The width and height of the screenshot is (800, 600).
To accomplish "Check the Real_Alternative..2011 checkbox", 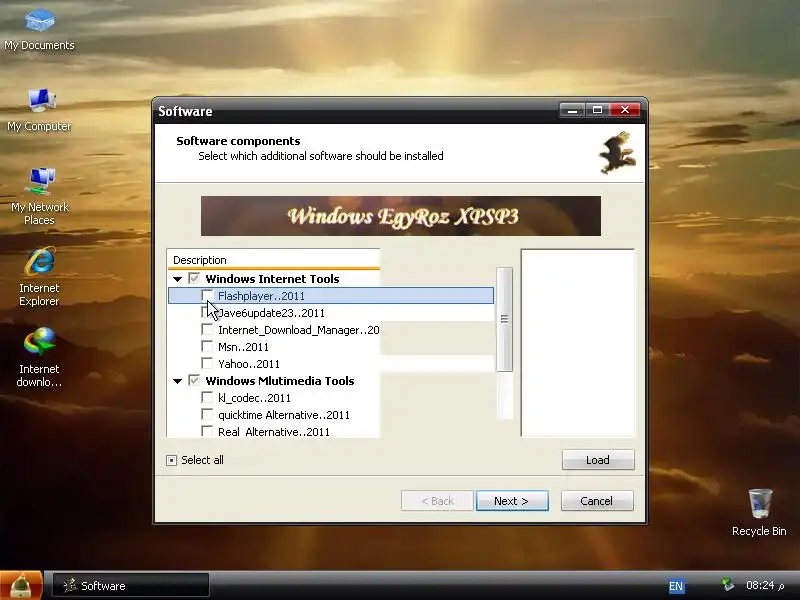I will click(x=207, y=431).
